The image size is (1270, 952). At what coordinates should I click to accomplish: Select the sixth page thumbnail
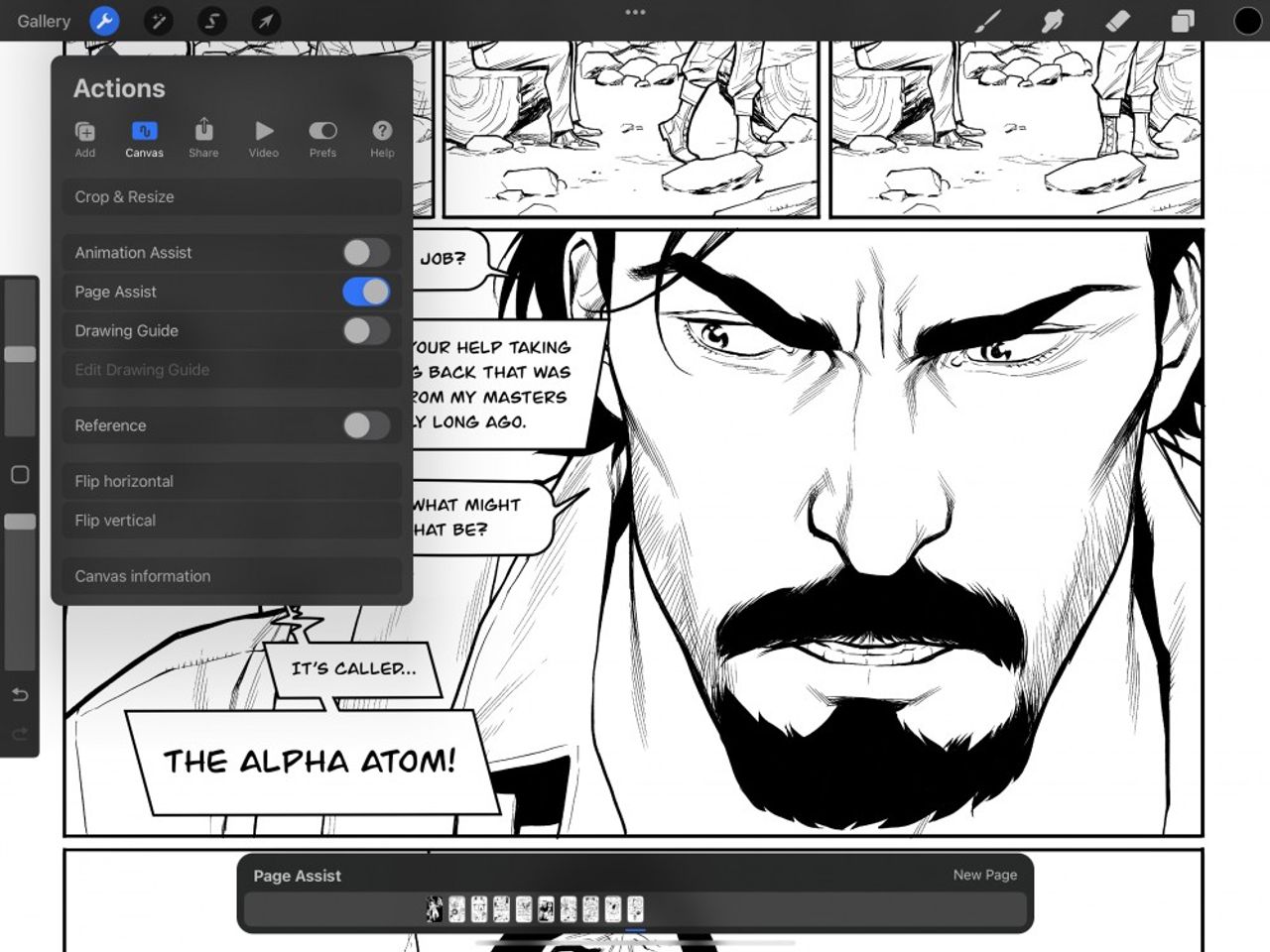(547, 909)
